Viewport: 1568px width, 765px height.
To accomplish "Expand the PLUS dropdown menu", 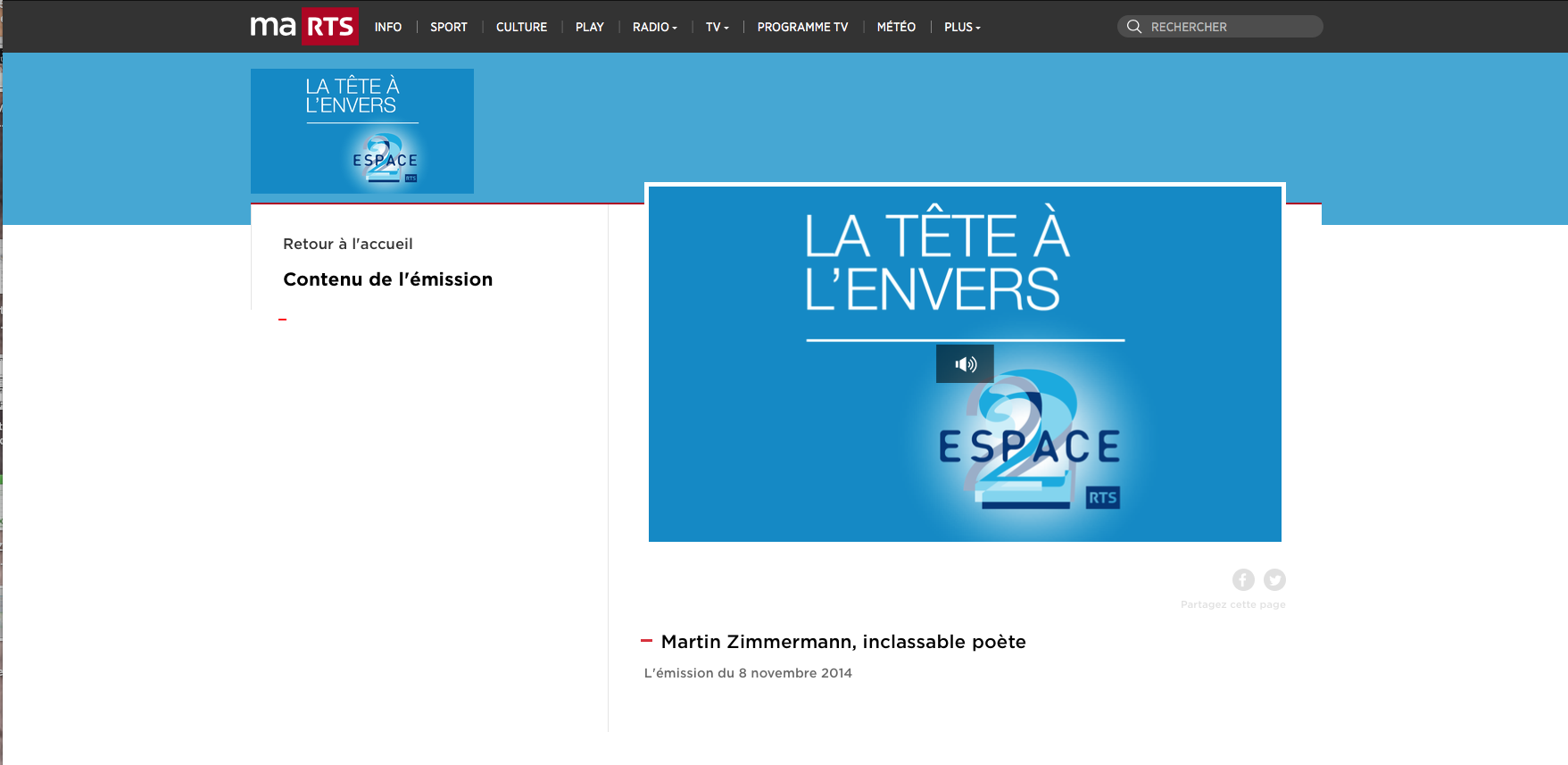I will tap(962, 28).
